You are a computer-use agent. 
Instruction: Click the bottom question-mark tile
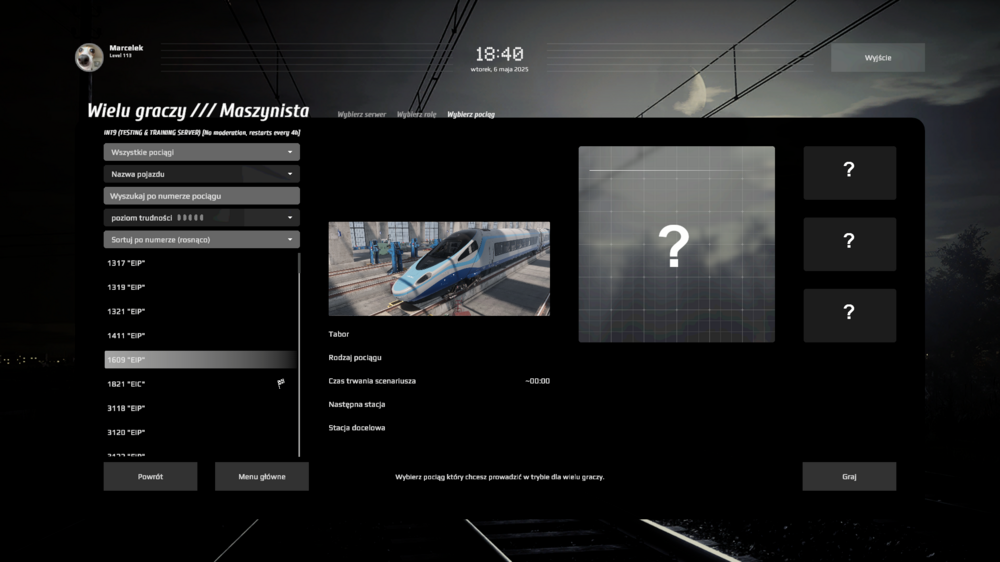click(x=849, y=316)
